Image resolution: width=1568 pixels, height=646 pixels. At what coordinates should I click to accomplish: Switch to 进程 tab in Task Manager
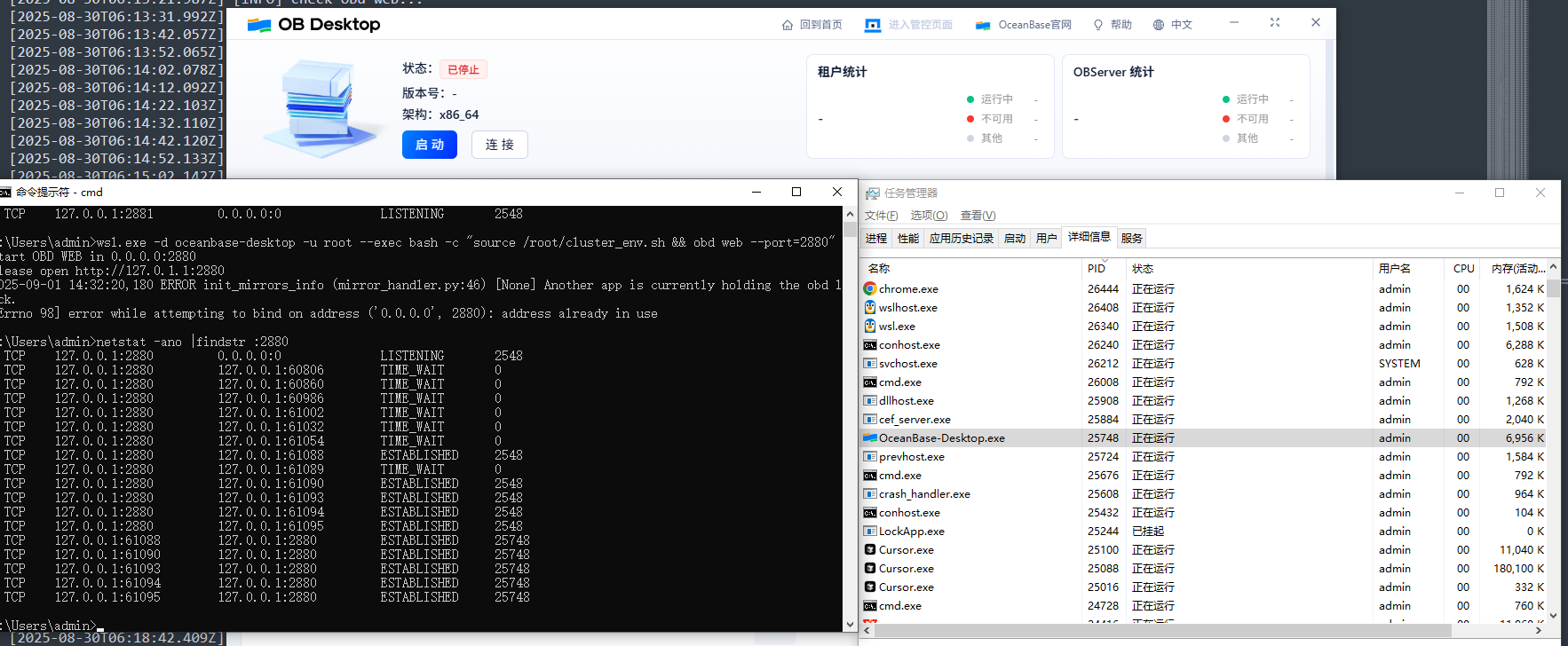click(x=876, y=238)
